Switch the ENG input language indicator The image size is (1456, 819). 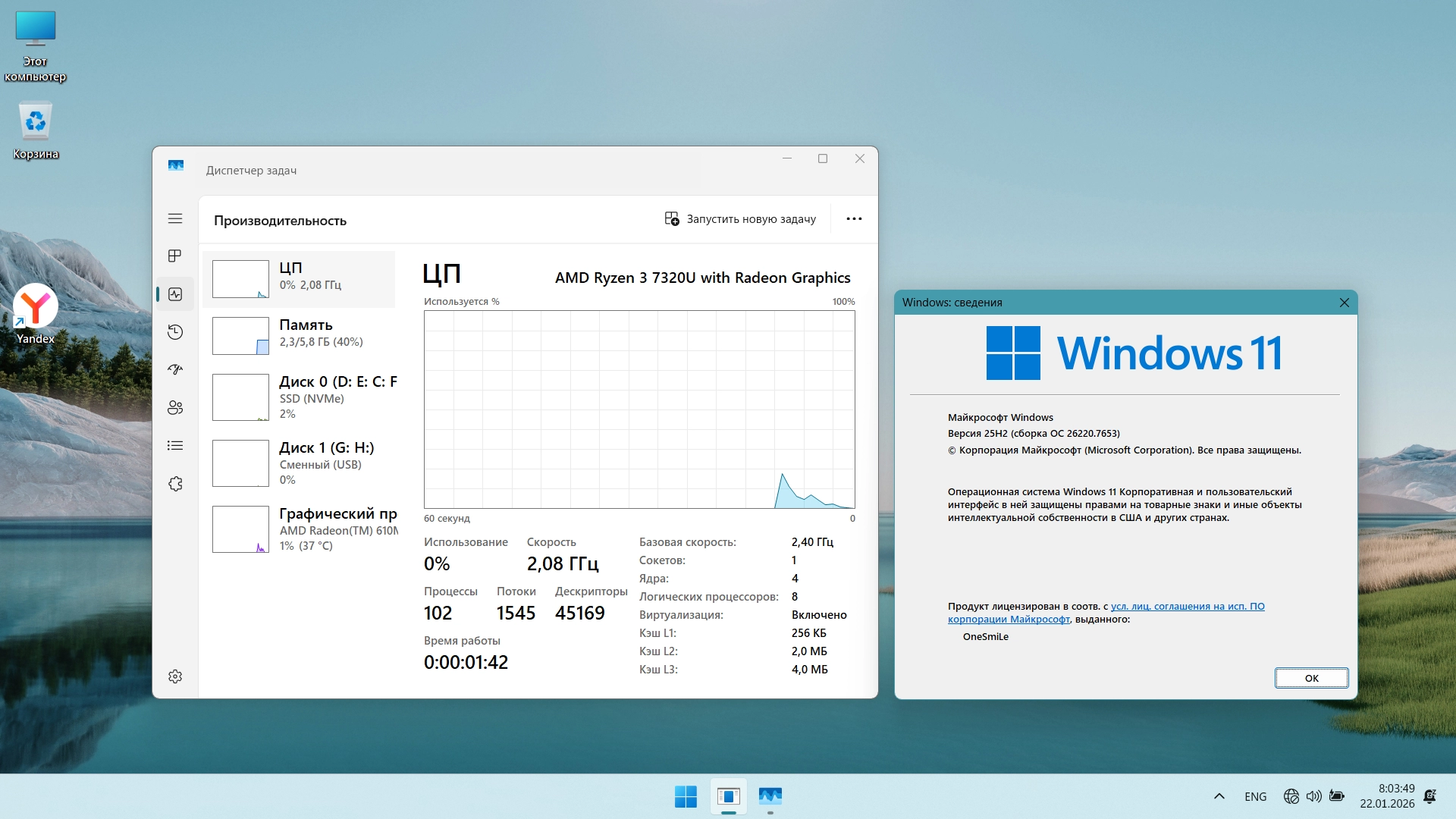pos(1255,796)
